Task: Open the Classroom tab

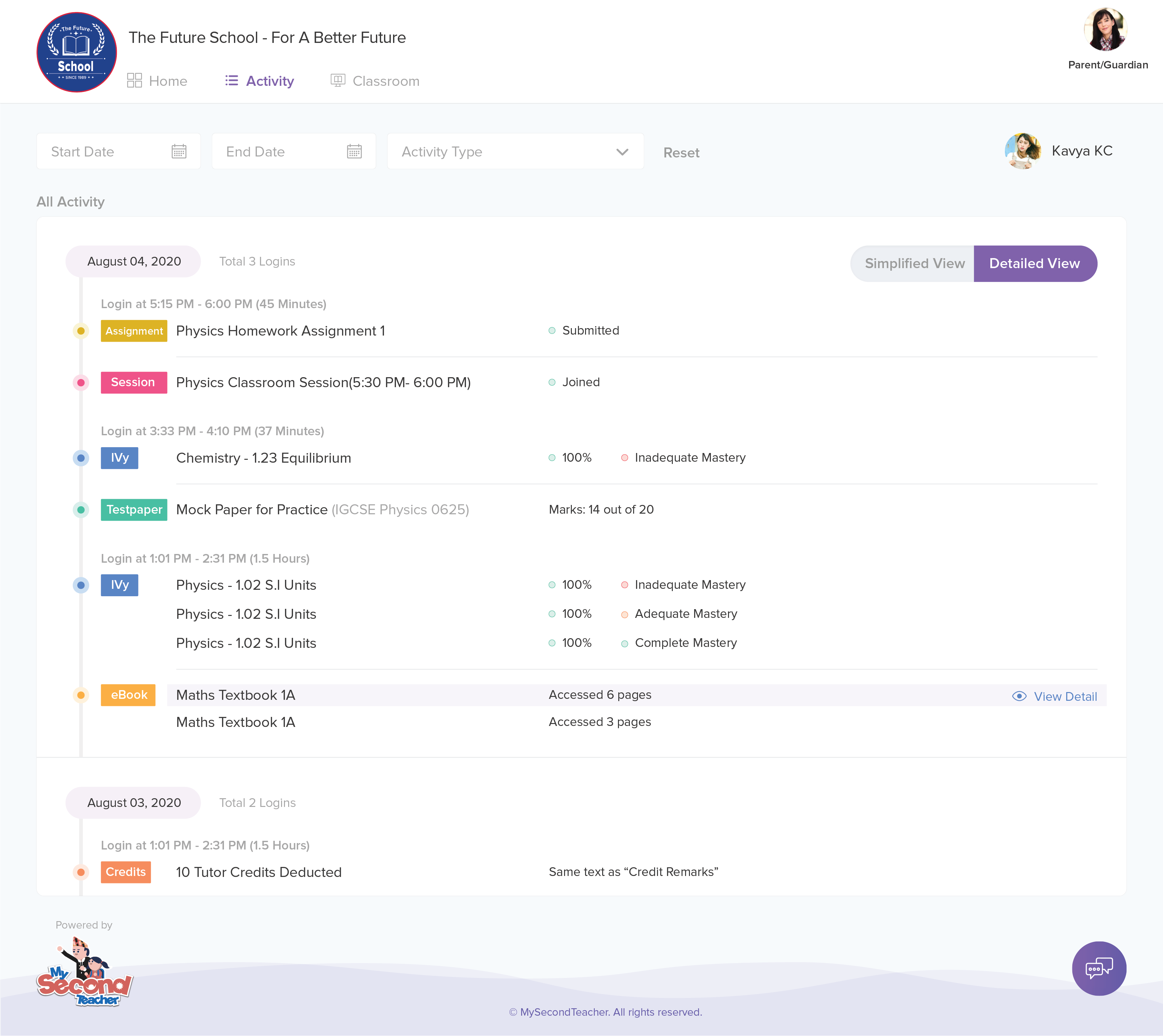Action: (375, 81)
